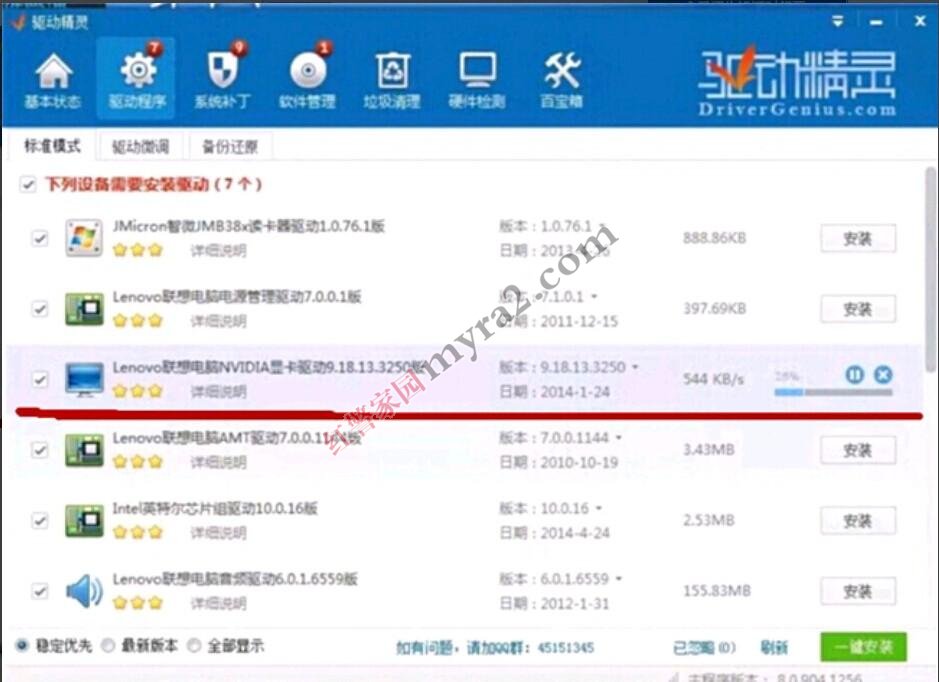Viewport: 939px width, 682px height.
Task: Open the 驱动程序 gear section
Action: pyautogui.click(x=137, y=78)
